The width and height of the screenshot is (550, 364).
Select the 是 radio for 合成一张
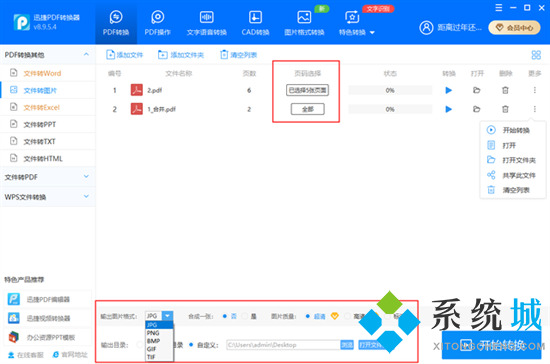(x=245, y=316)
